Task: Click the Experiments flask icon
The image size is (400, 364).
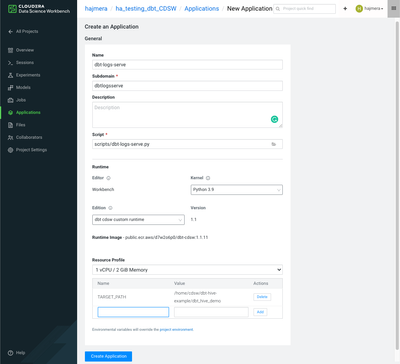Action: tap(10, 75)
